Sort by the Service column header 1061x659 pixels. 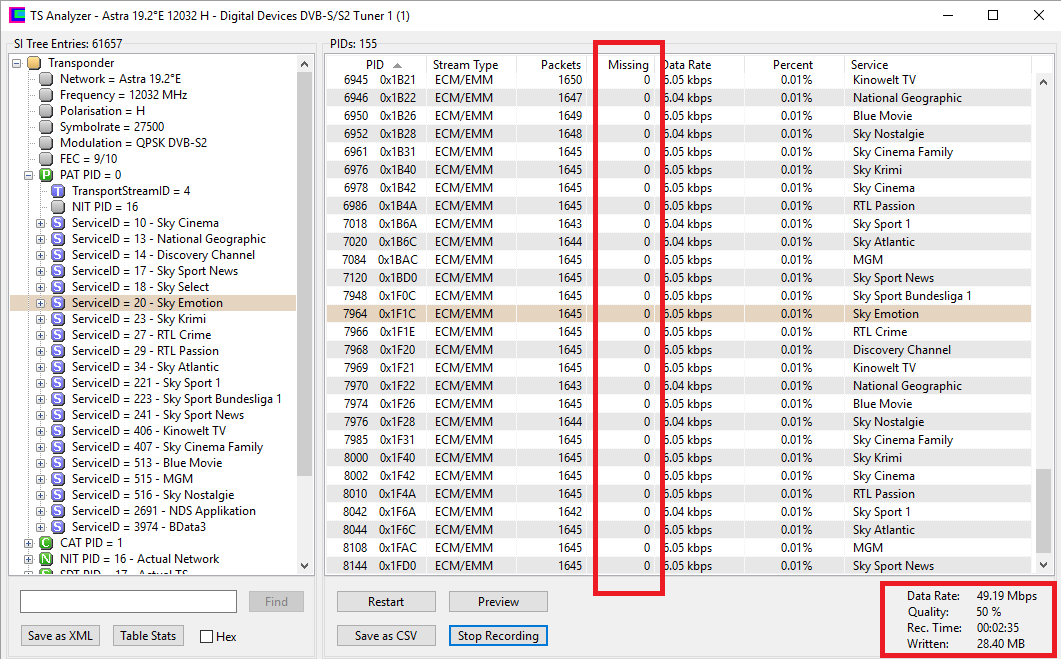pyautogui.click(x=939, y=65)
